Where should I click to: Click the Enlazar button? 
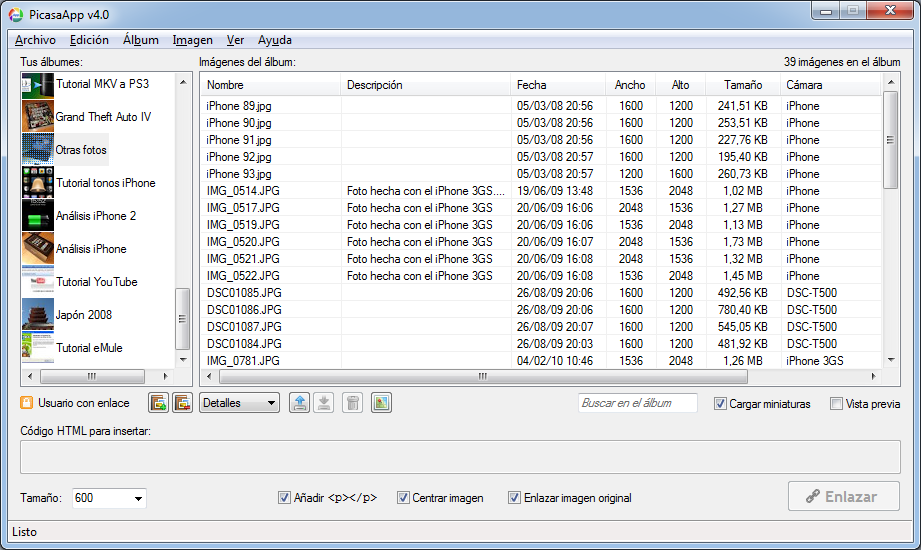pos(843,497)
